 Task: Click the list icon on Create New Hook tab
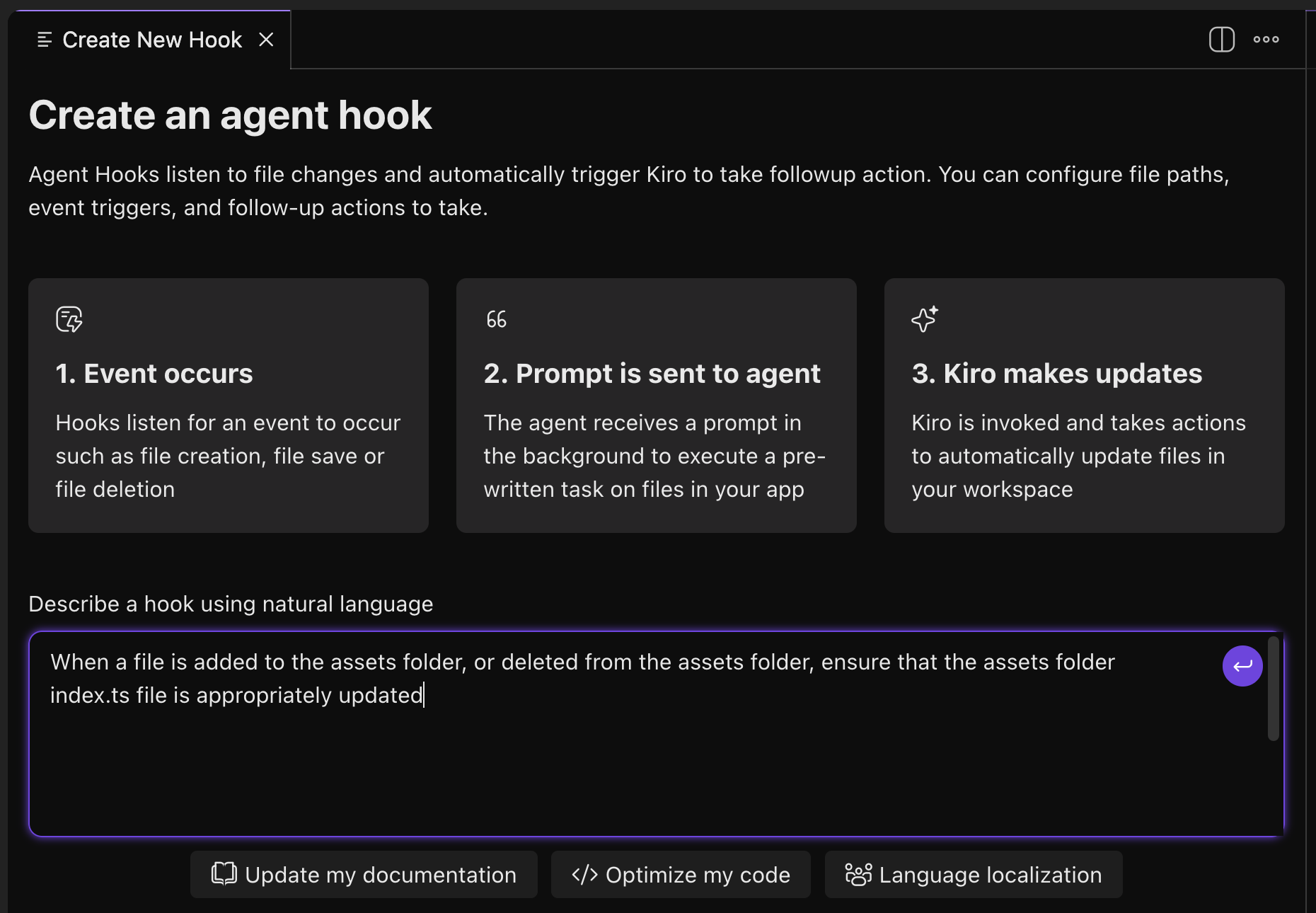click(x=45, y=40)
